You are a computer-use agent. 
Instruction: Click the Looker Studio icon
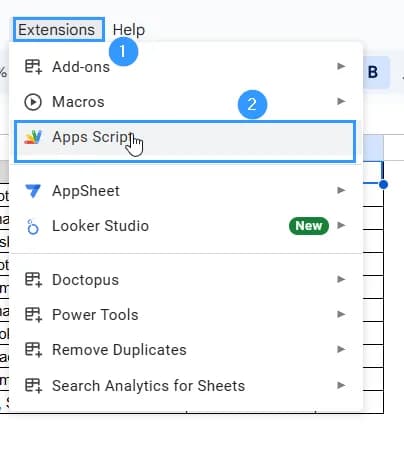point(33,227)
